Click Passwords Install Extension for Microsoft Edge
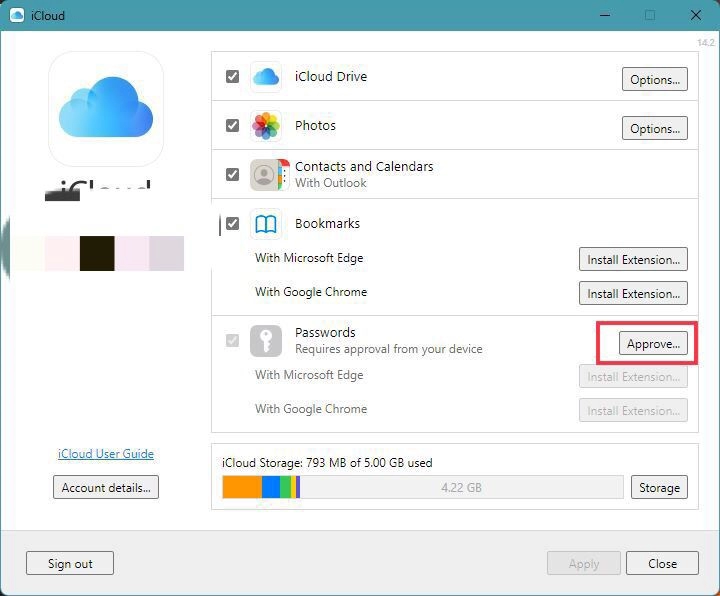 point(633,377)
